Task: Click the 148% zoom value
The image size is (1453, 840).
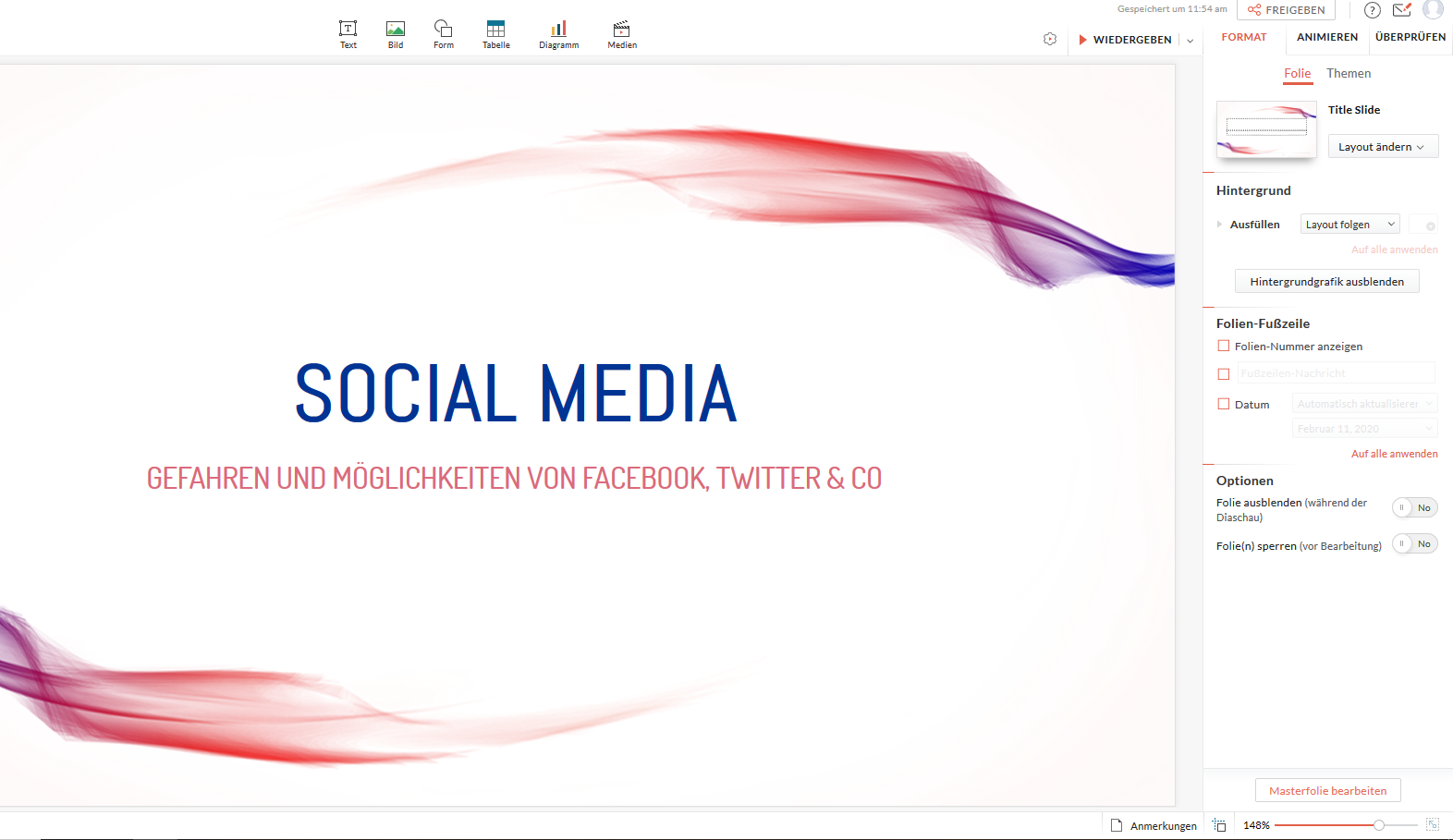Action: coord(1256,825)
